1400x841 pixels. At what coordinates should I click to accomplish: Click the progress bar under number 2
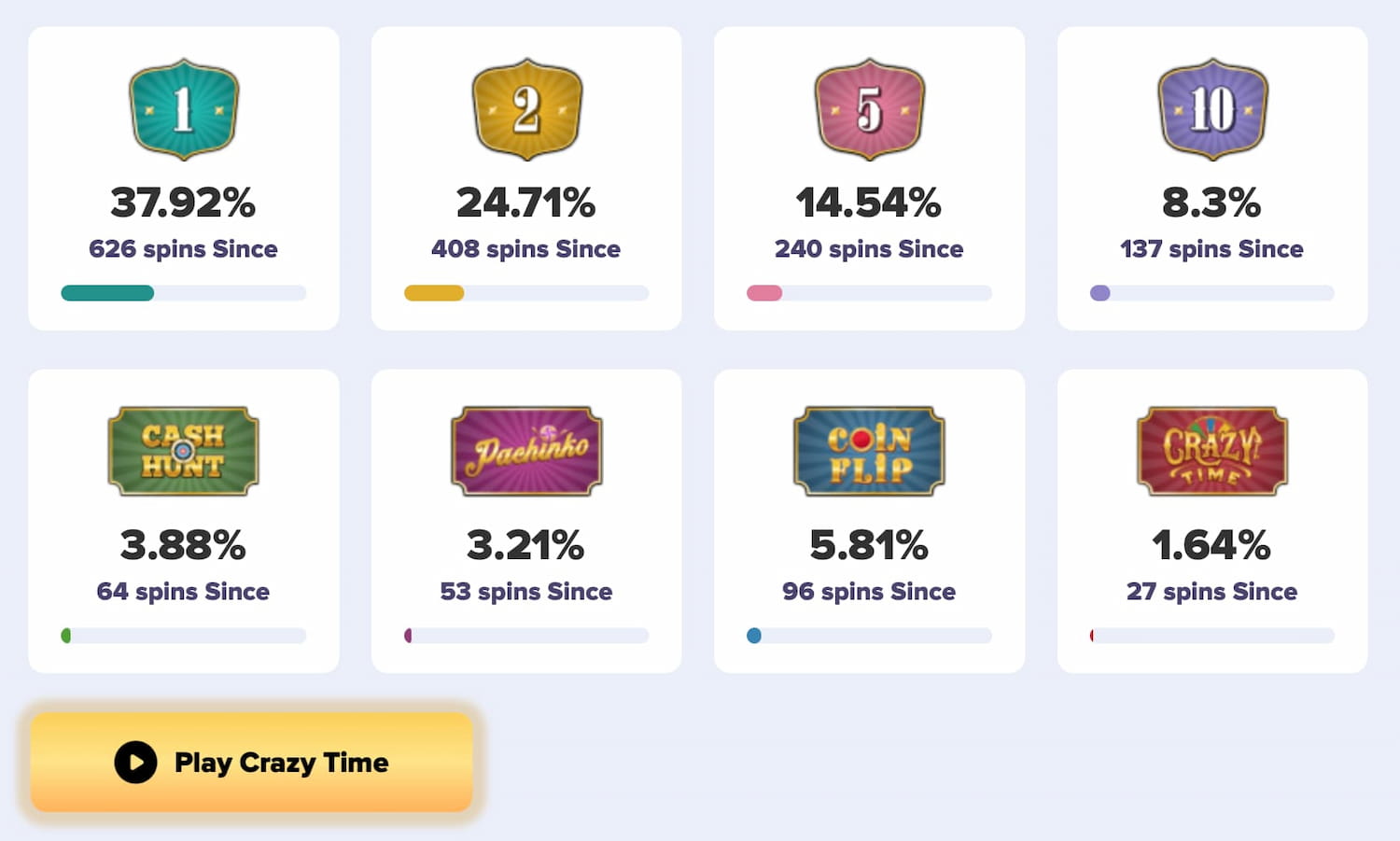[526, 293]
